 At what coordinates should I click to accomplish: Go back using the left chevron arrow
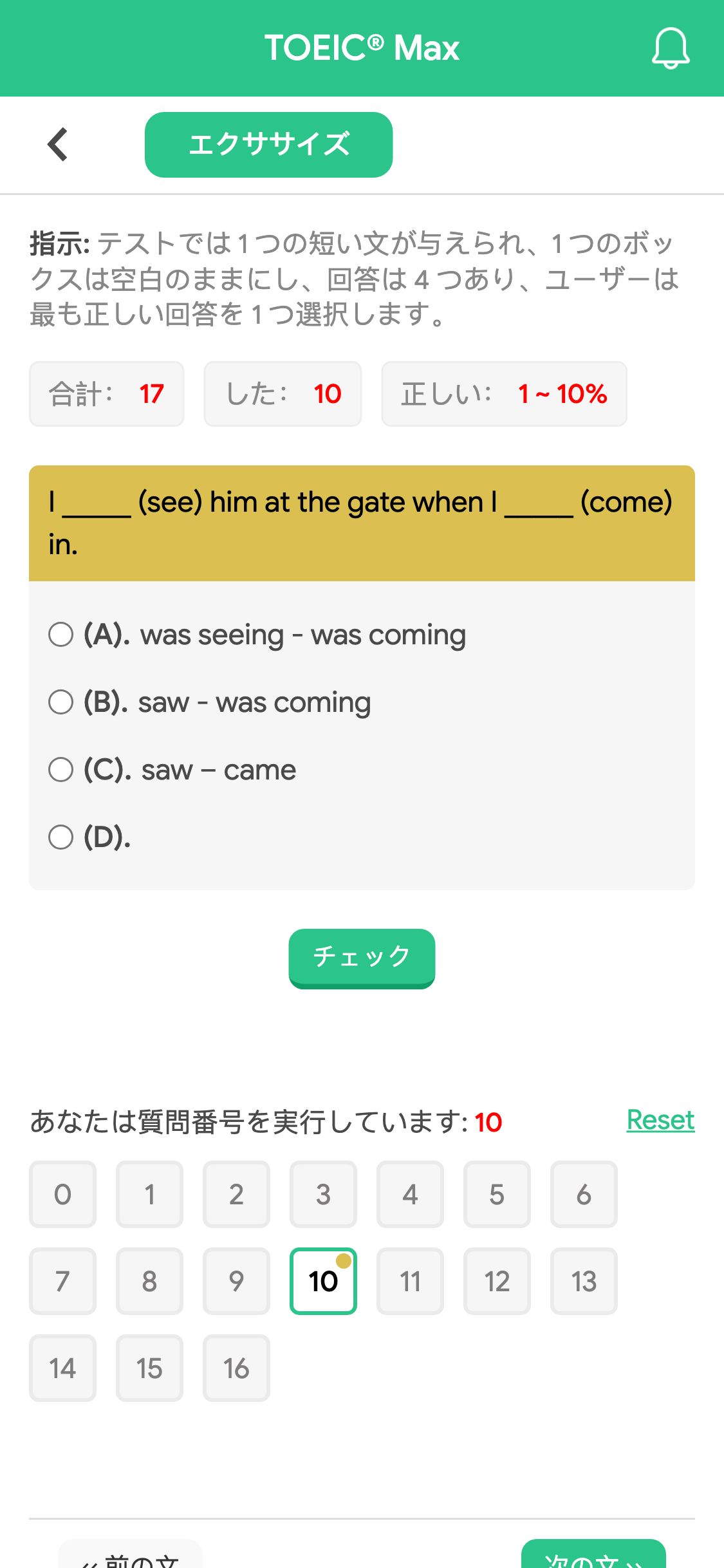(58, 144)
